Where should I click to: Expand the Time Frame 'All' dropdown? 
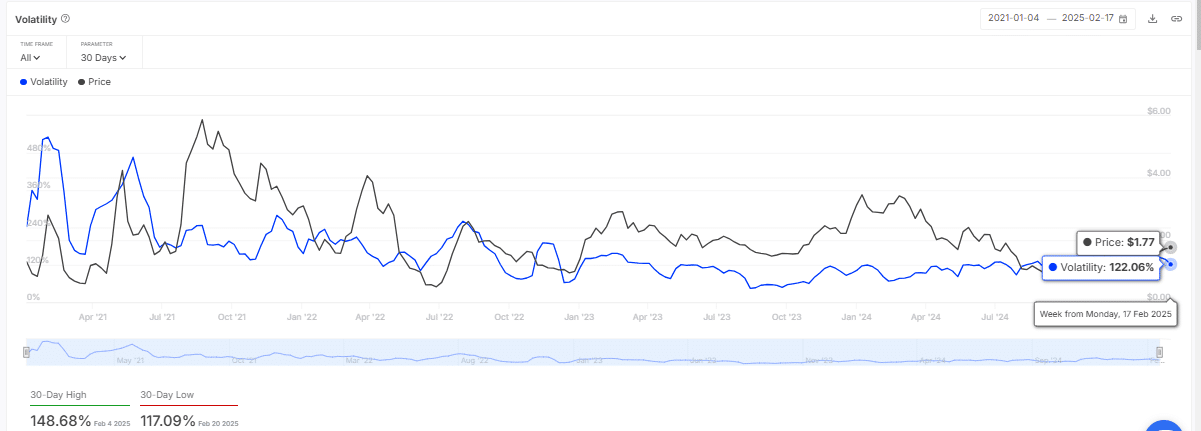(32, 58)
